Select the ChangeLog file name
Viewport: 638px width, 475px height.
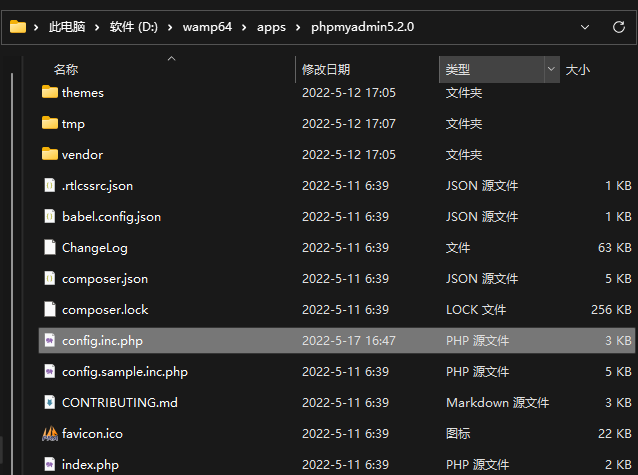pyautogui.click(x=95, y=248)
